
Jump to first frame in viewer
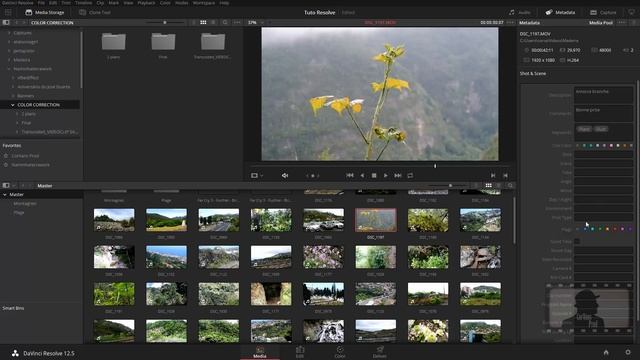(x=350, y=176)
